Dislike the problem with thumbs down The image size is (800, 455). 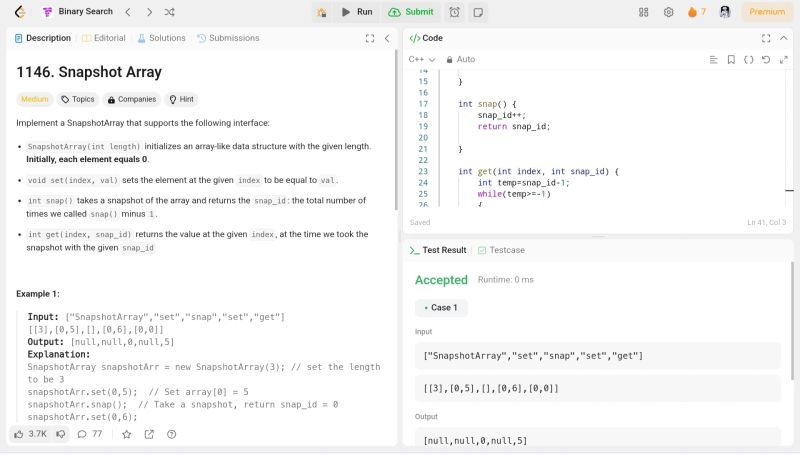click(x=61, y=435)
